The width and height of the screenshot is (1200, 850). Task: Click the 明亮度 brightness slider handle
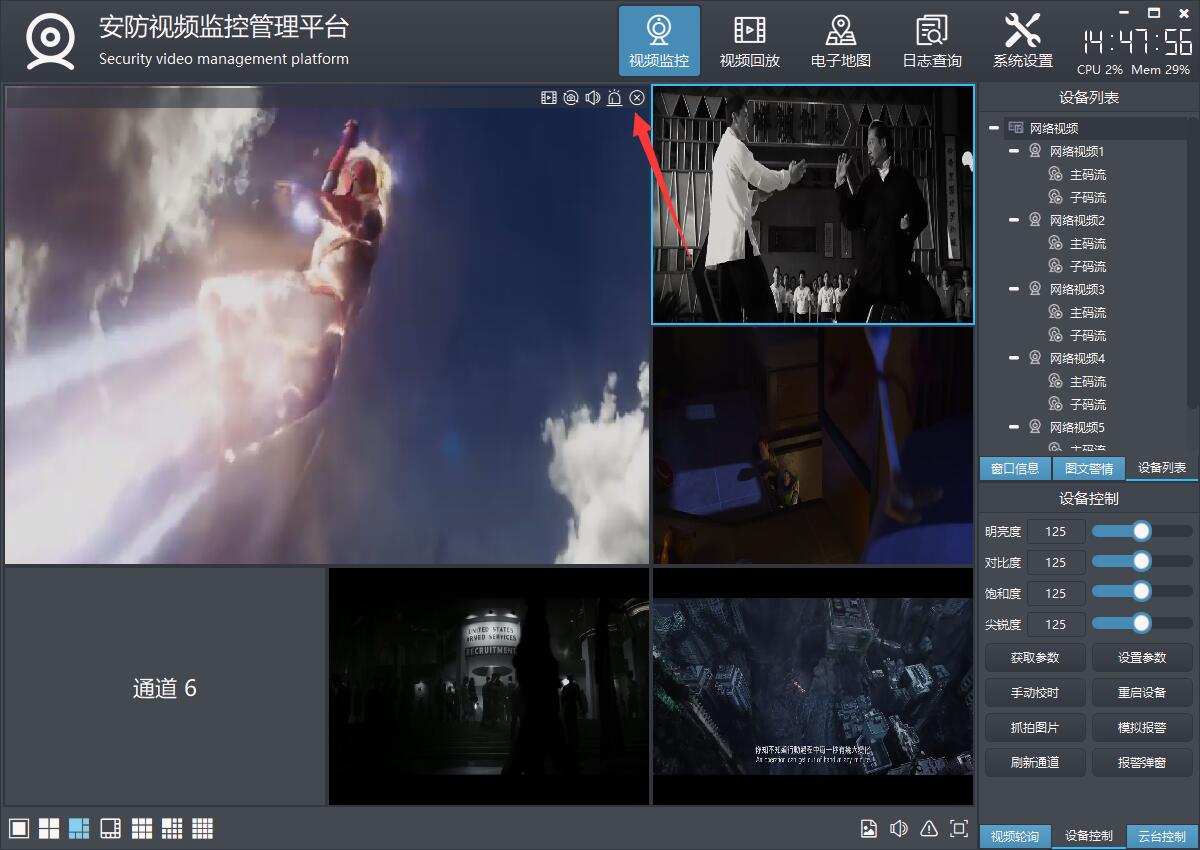[1141, 531]
